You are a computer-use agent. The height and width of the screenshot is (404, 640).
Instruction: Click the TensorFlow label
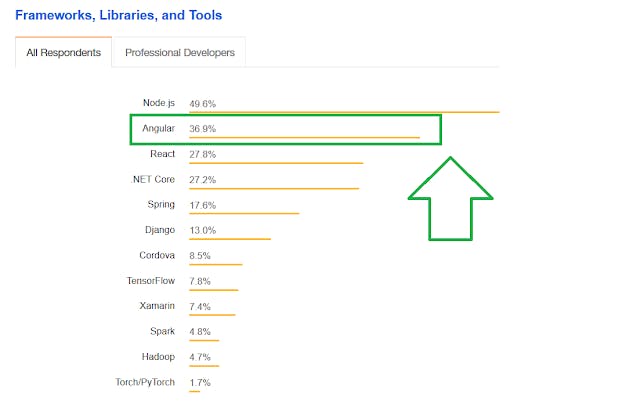pos(151,281)
